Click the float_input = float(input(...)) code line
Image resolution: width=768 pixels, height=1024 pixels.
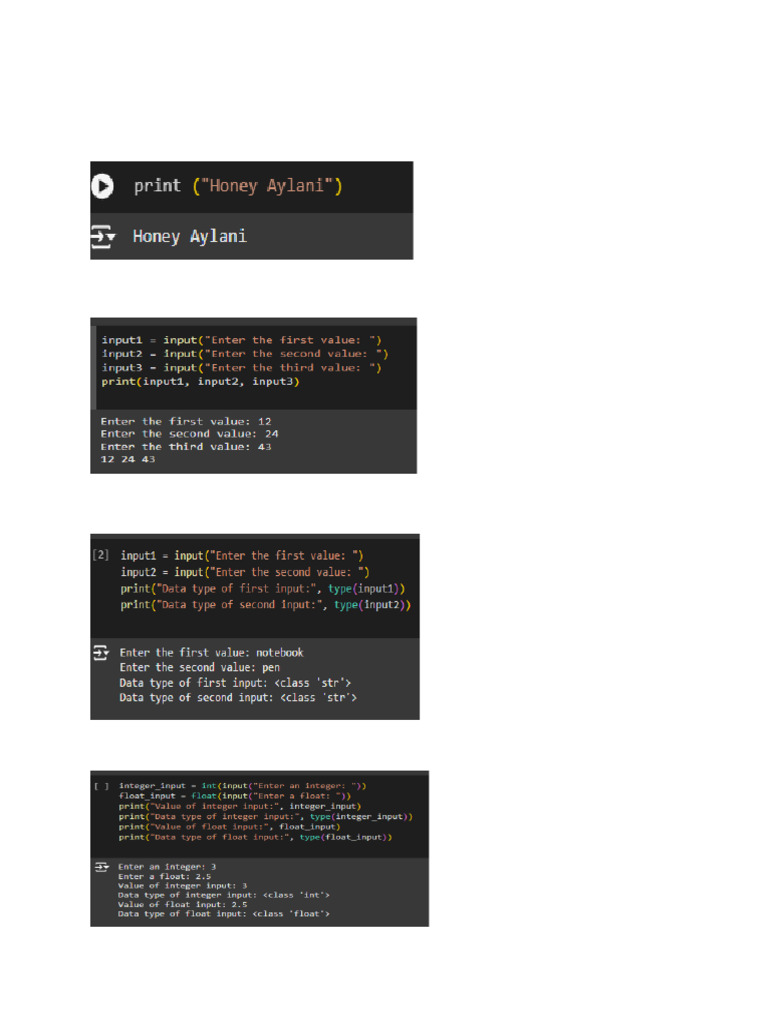click(x=234, y=796)
